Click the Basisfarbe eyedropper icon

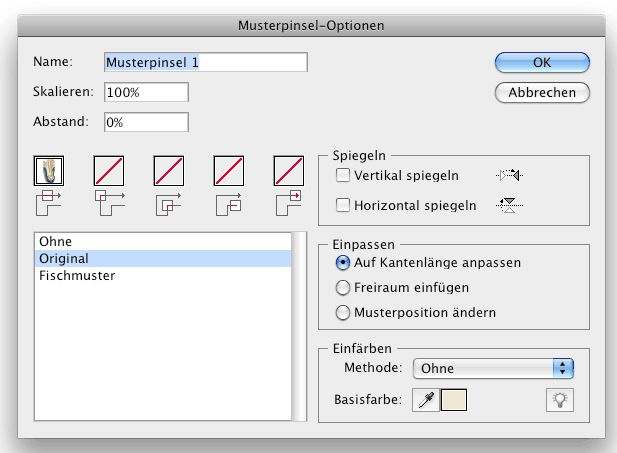424,401
